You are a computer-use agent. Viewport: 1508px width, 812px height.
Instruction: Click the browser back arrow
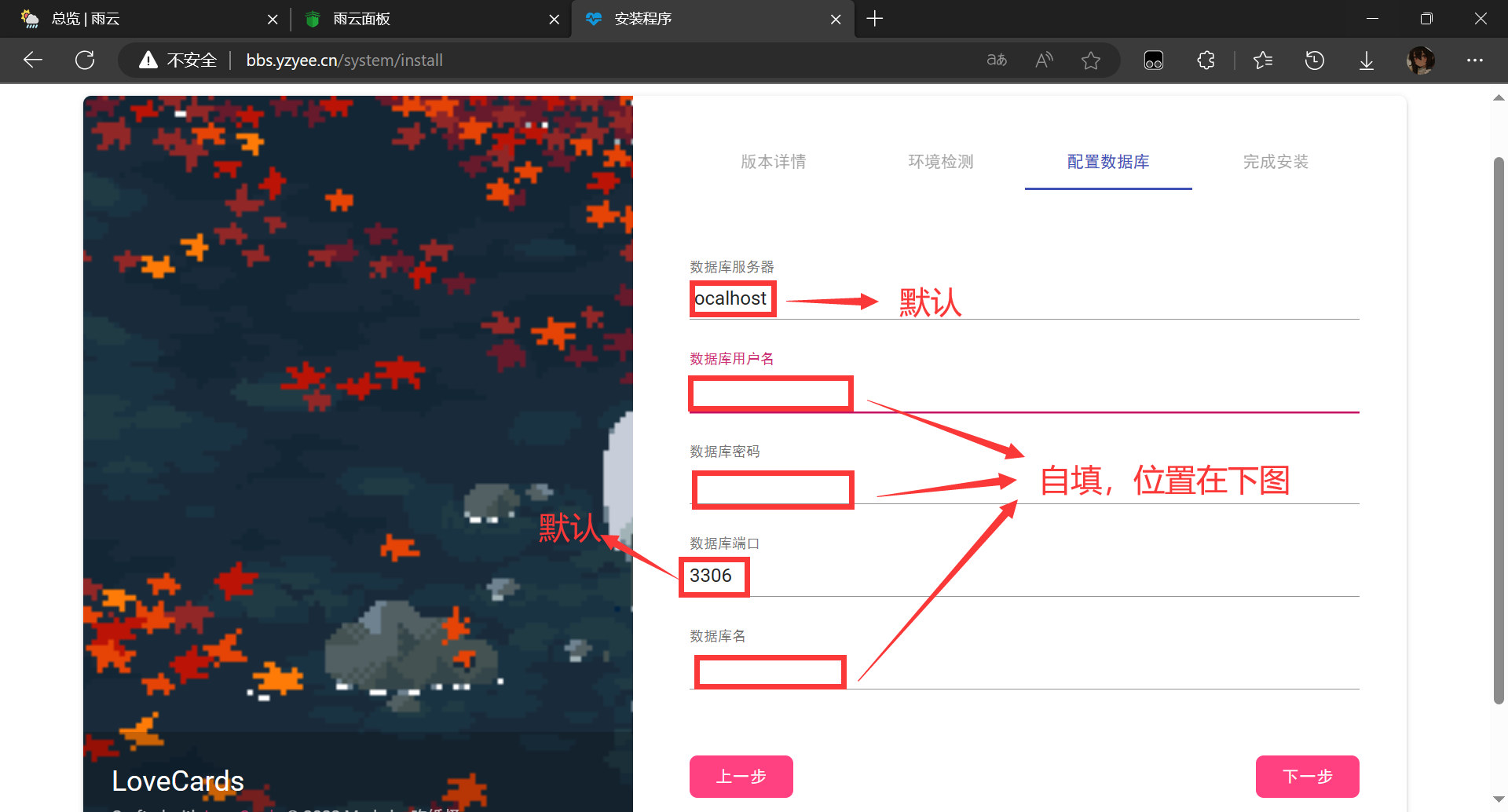click(x=33, y=60)
